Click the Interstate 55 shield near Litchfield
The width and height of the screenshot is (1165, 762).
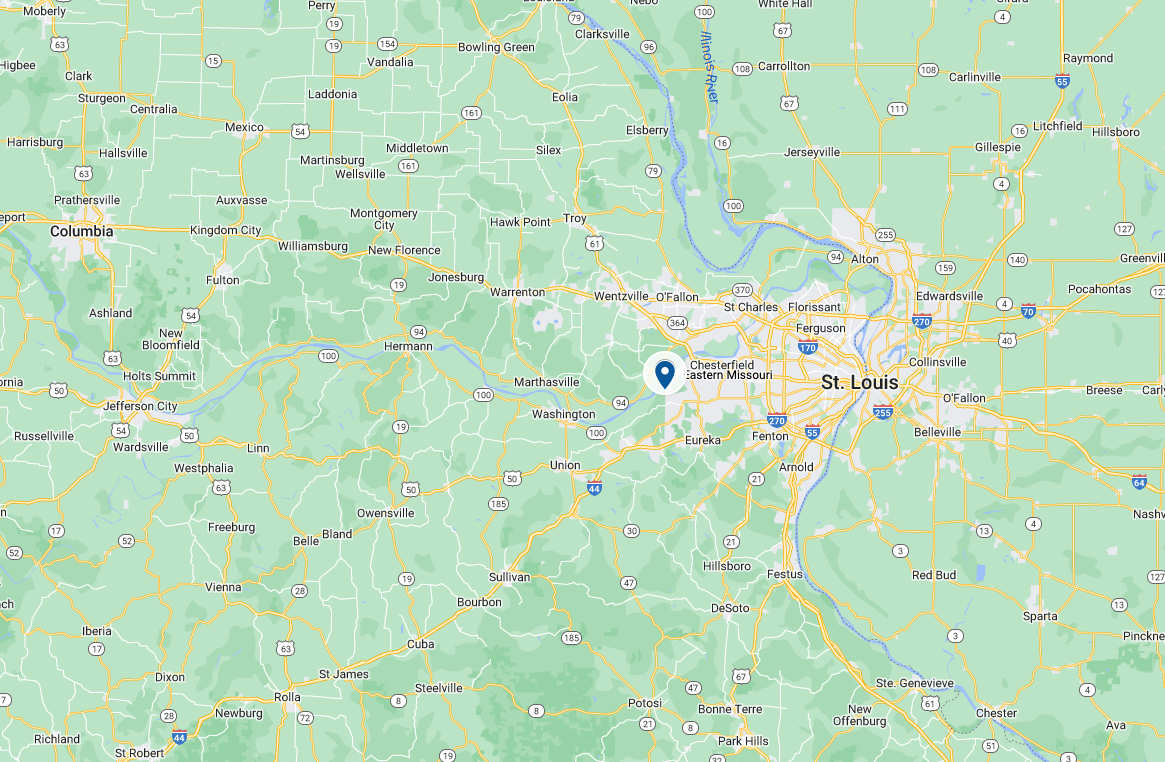pos(1062,81)
